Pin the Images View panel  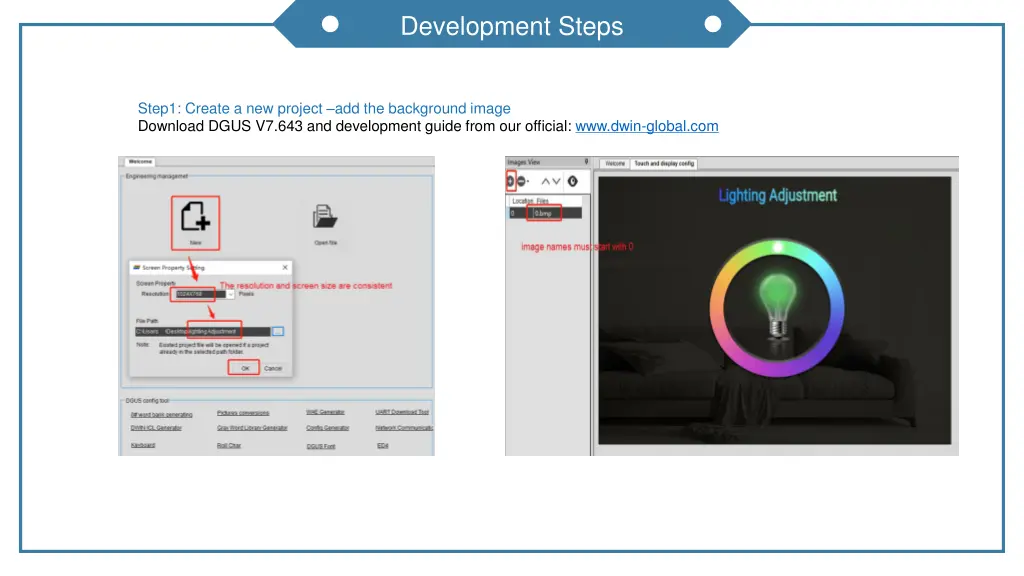point(587,162)
